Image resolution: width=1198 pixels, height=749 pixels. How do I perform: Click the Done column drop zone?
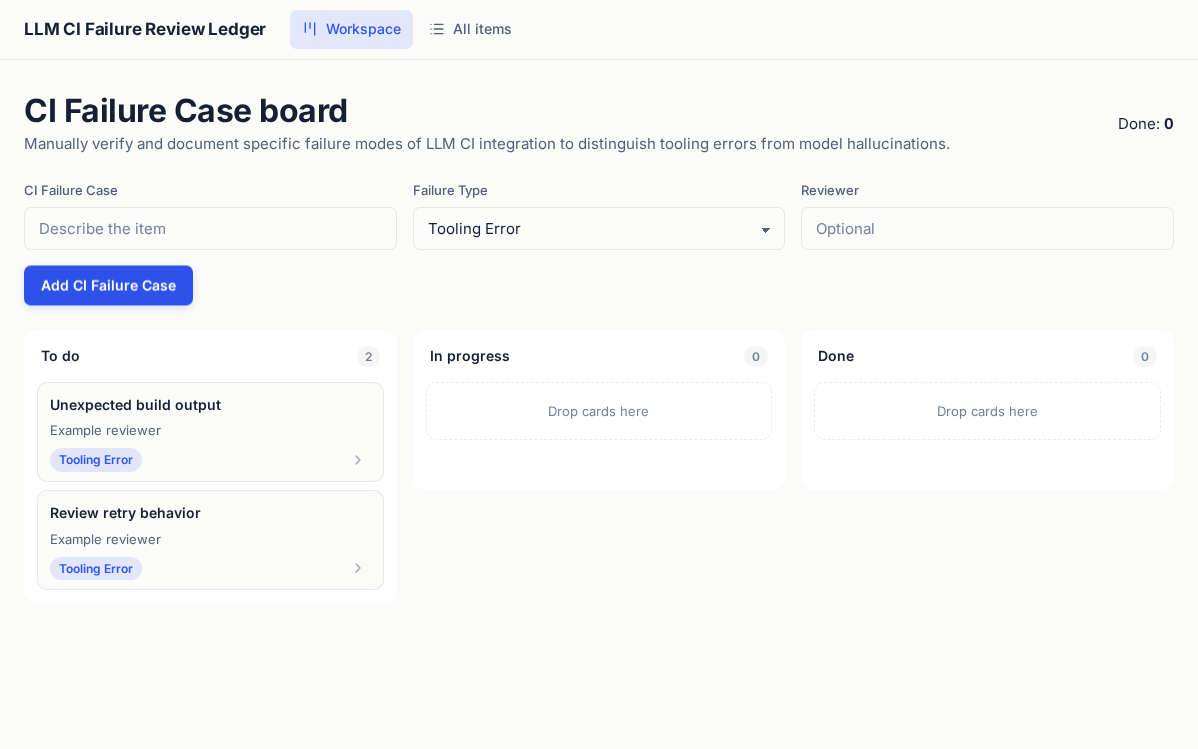[x=987, y=411]
